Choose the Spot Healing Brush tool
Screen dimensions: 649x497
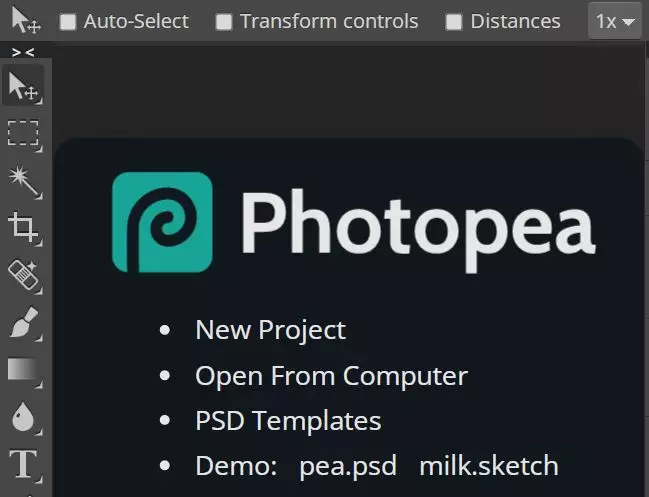click(23, 274)
